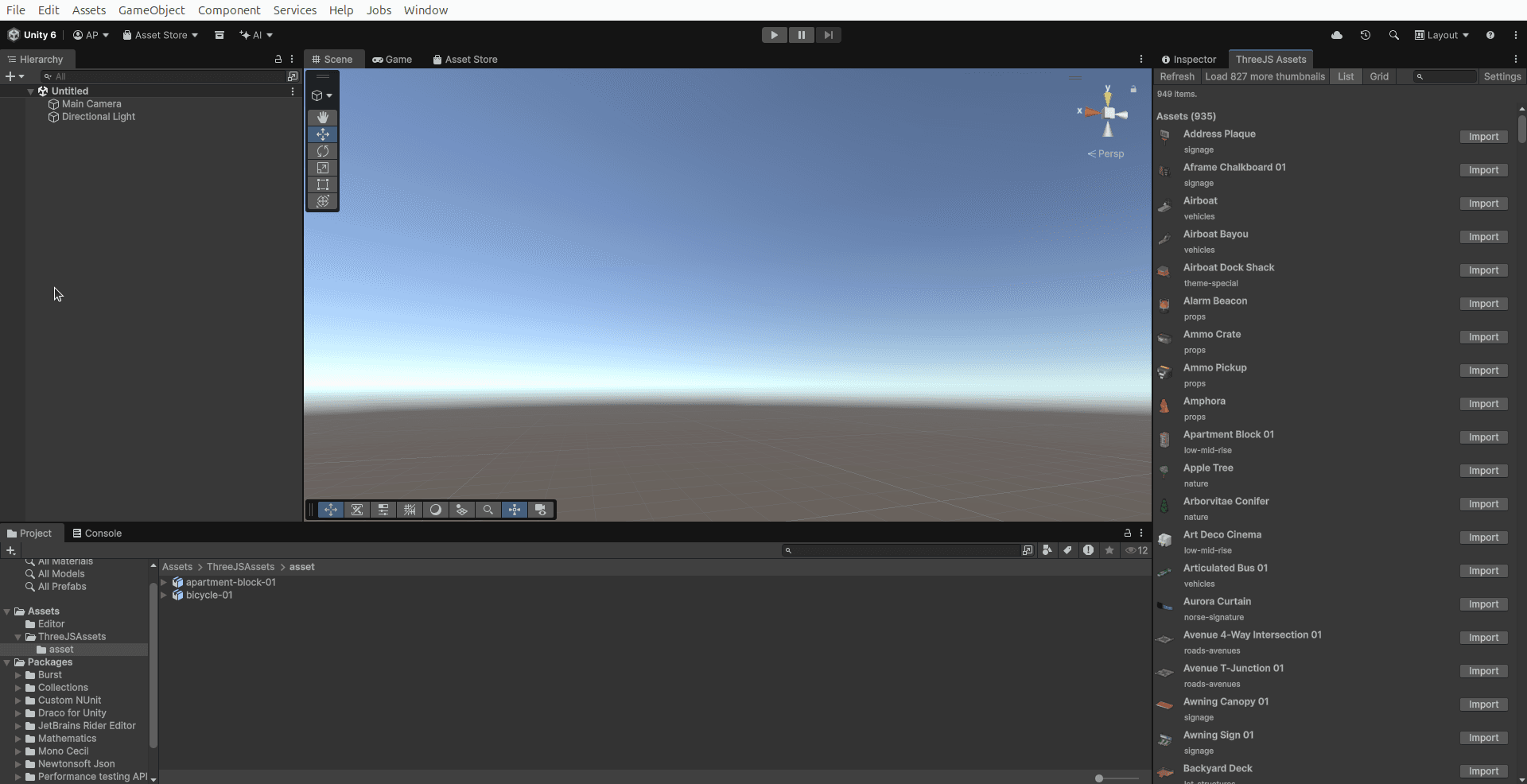1527x784 pixels.
Task: Open the Unity Cloud icon
Action: coord(1337,35)
